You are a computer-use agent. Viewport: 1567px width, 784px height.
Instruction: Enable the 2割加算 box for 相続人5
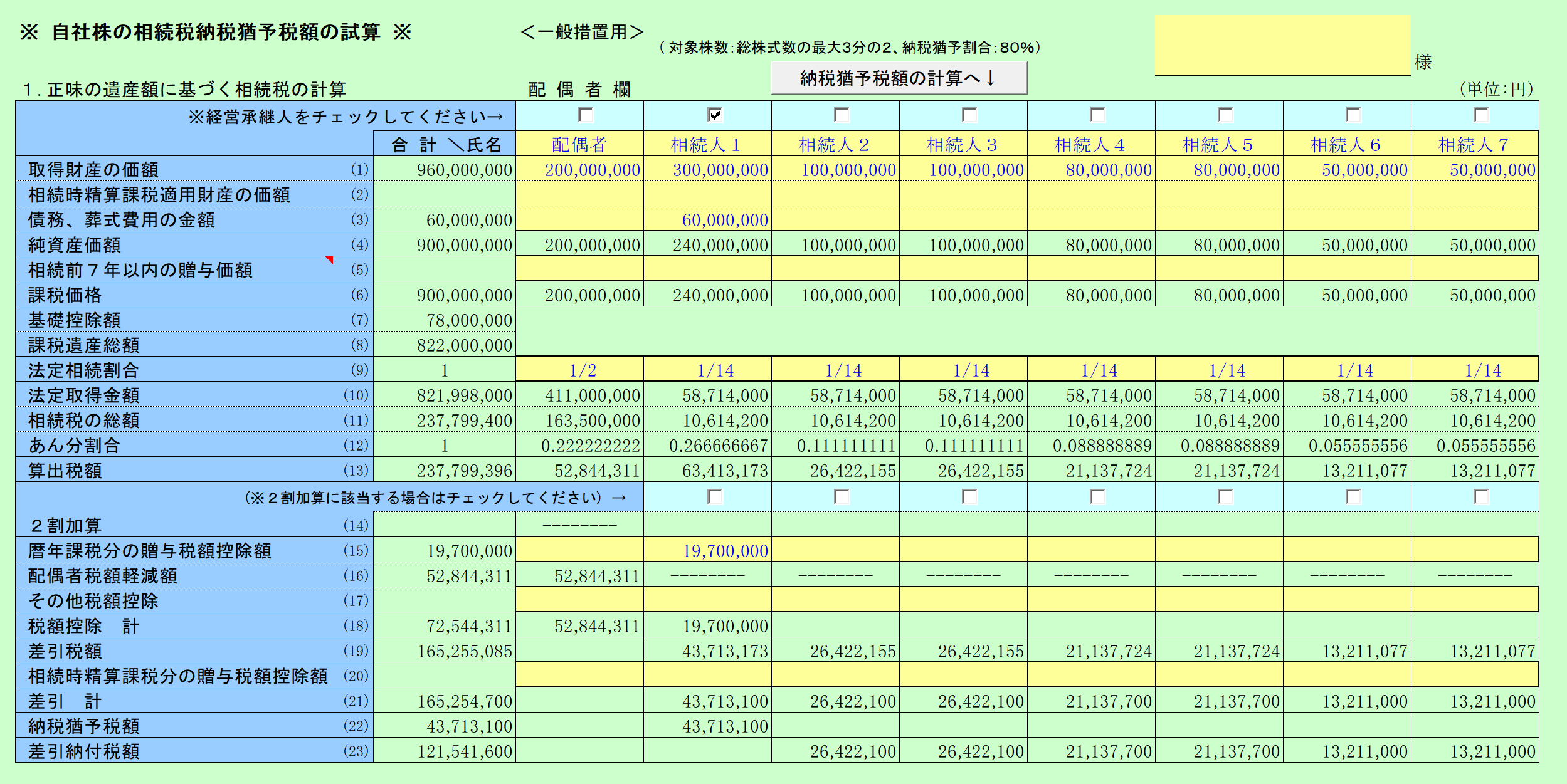pyautogui.click(x=1225, y=497)
